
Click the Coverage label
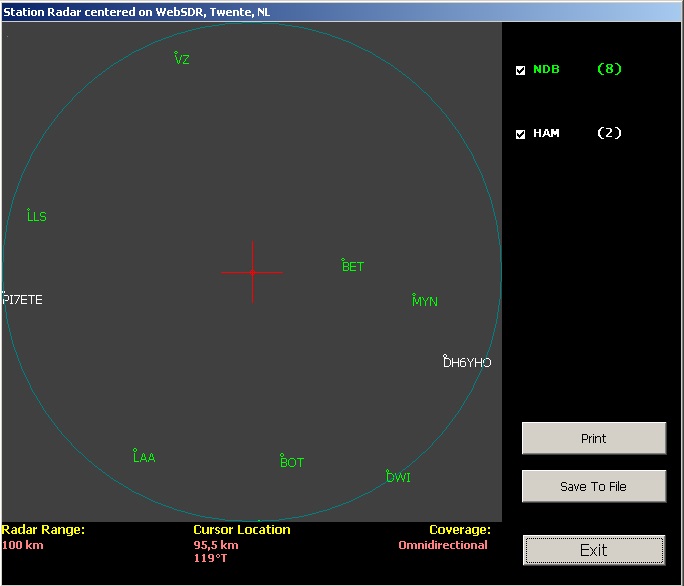coord(460,530)
